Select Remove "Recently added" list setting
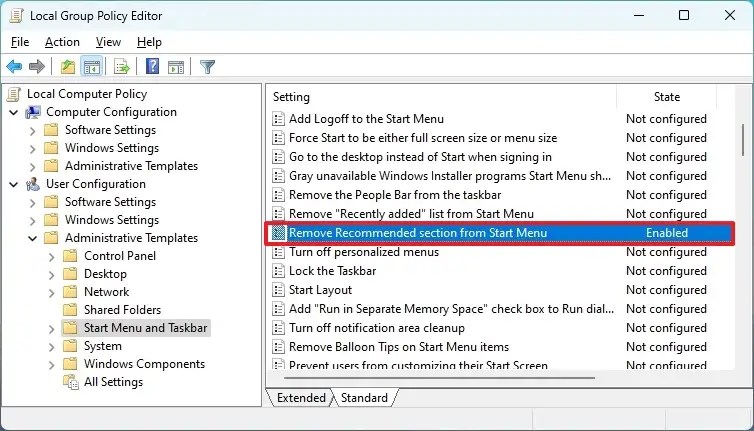 click(x=411, y=214)
